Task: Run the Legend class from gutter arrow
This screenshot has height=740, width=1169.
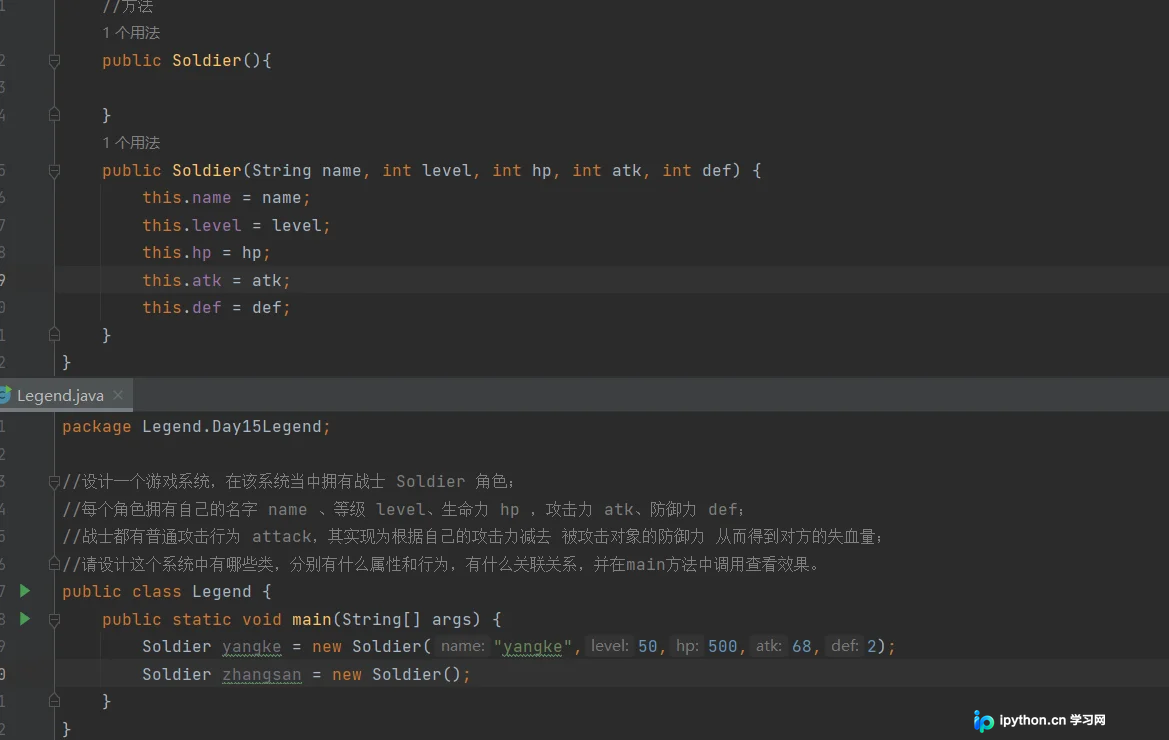Action: pos(25,591)
